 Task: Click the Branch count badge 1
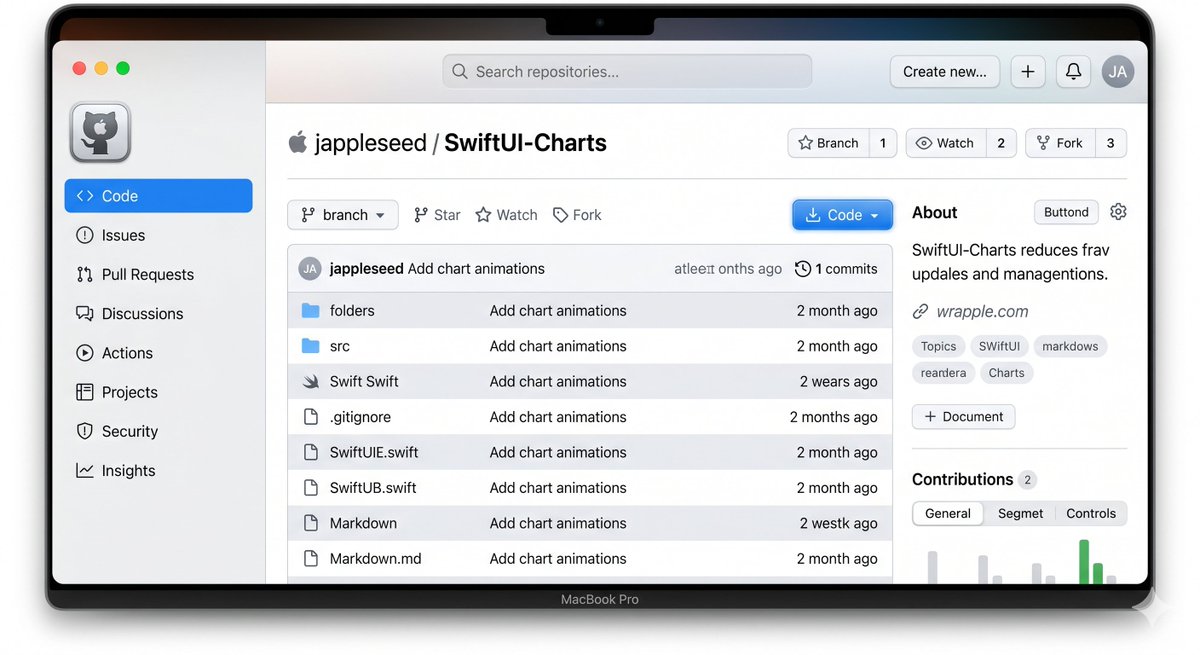883,143
